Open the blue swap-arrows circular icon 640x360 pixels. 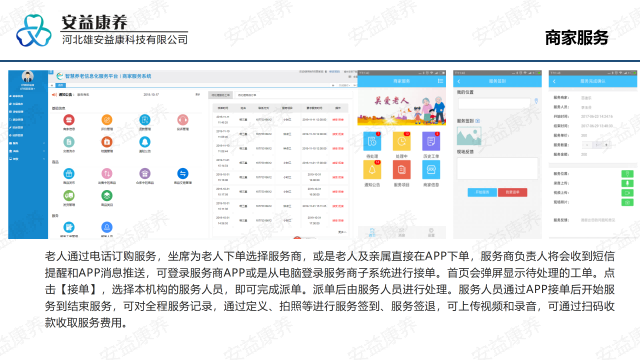(x=183, y=173)
